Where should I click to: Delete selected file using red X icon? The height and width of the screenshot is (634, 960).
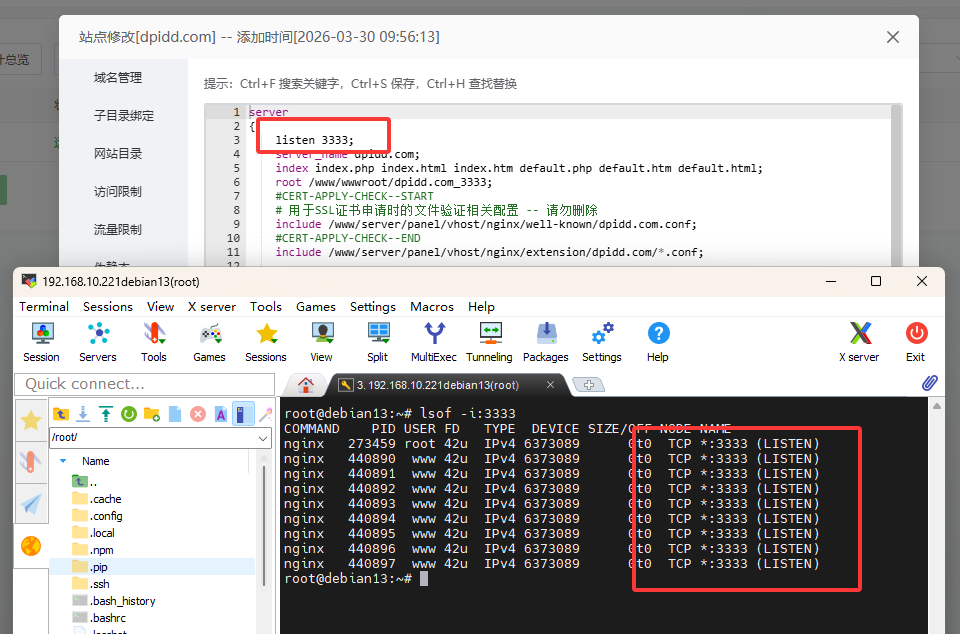pyautogui.click(x=198, y=414)
